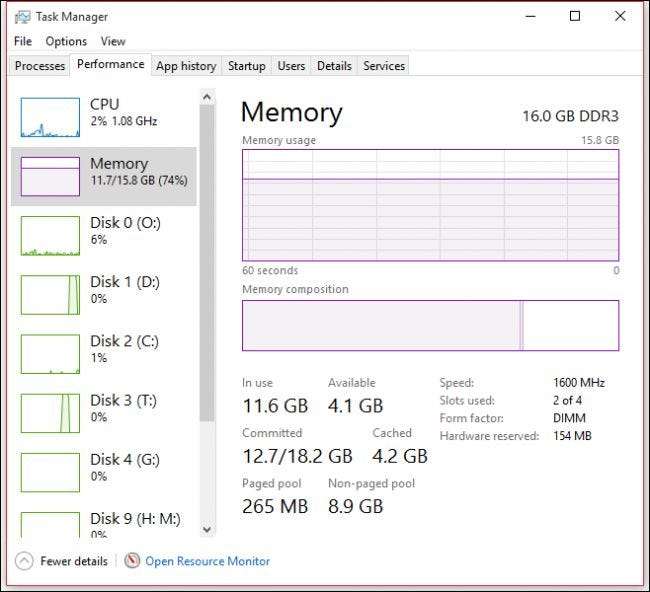Open Resource Monitor link
This screenshot has width=650, height=592.
tap(207, 561)
